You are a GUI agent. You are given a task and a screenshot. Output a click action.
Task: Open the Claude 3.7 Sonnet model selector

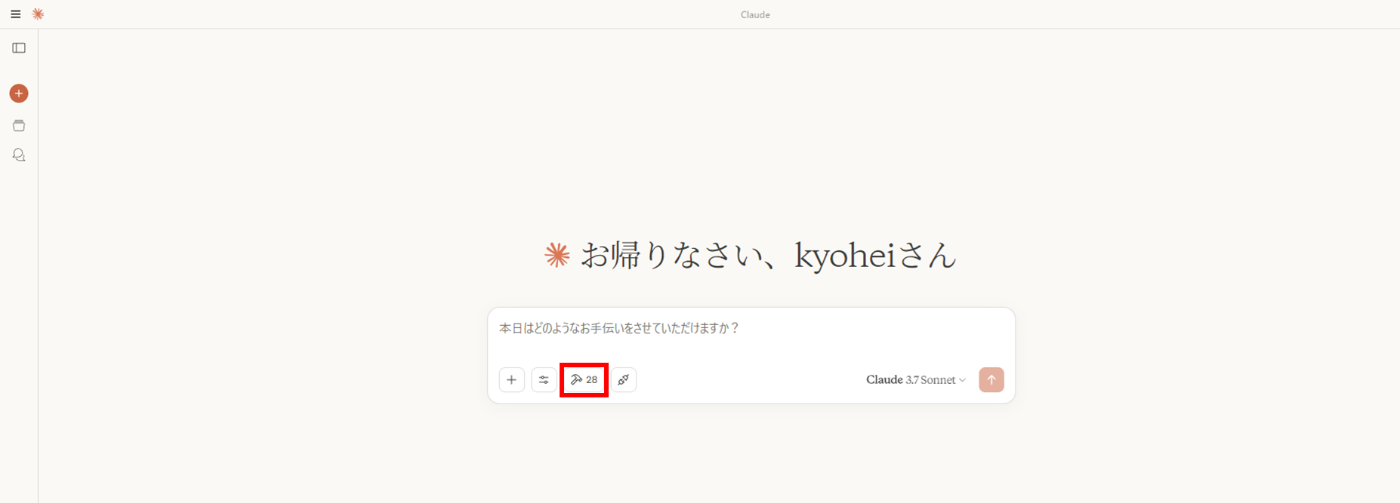[x=916, y=380]
